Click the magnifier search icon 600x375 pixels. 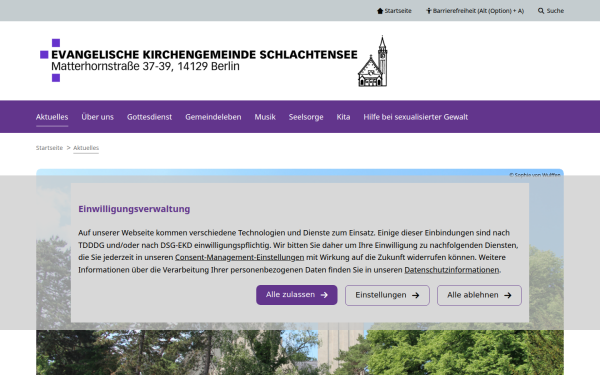[x=541, y=11]
